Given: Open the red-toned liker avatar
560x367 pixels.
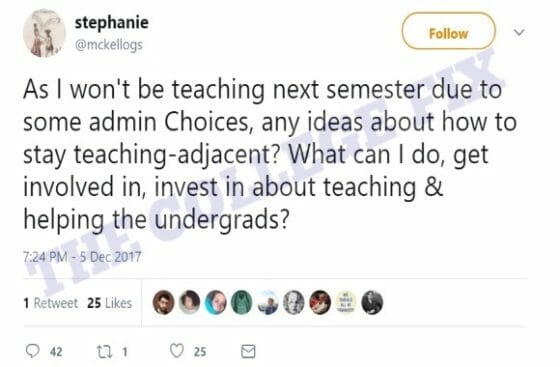Looking at the screenshot, I should pos(320,302).
